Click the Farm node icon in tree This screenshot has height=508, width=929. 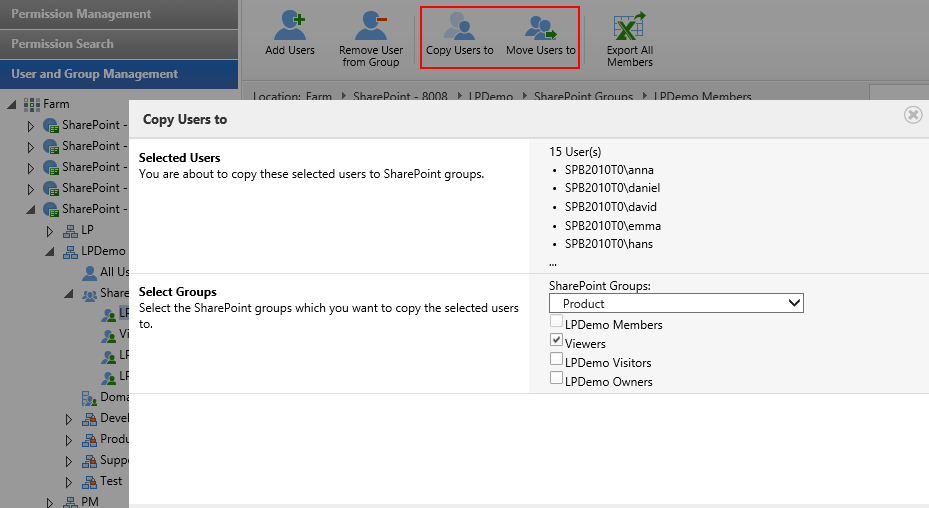(x=31, y=104)
